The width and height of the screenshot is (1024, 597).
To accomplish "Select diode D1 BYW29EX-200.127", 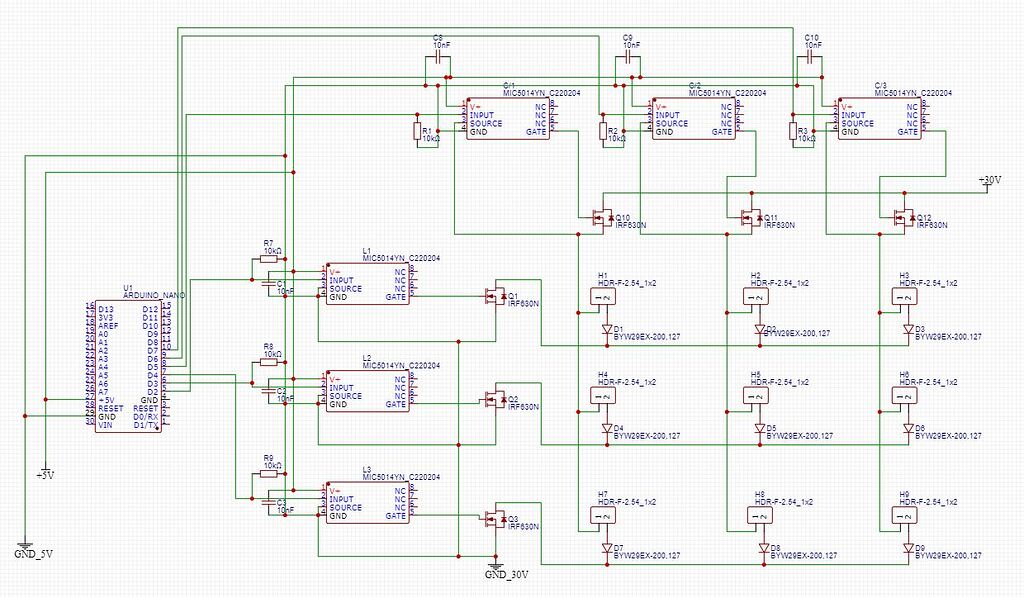I will [608, 327].
